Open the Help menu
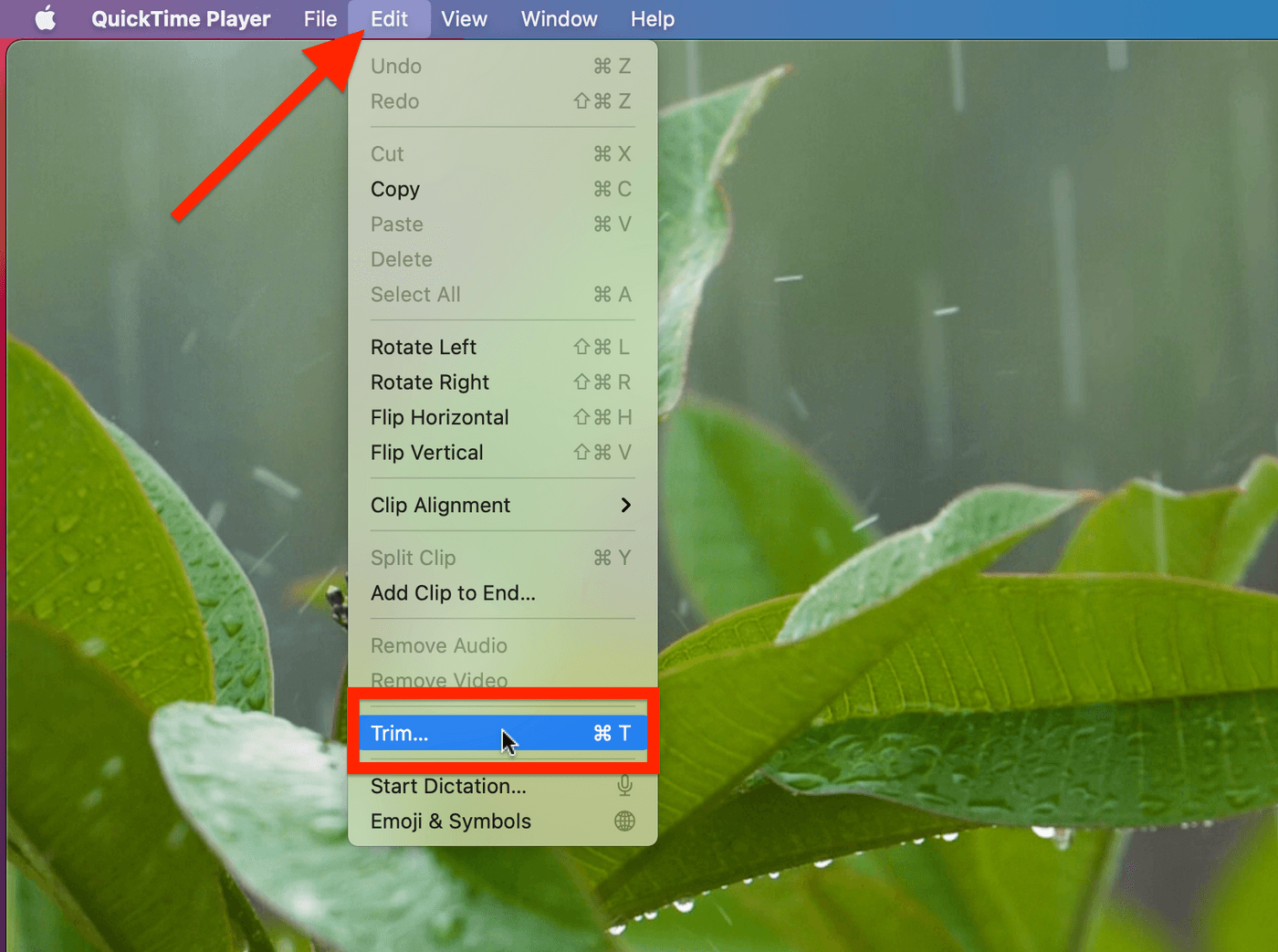This screenshot has width=1278, height=952. point(653,18)
